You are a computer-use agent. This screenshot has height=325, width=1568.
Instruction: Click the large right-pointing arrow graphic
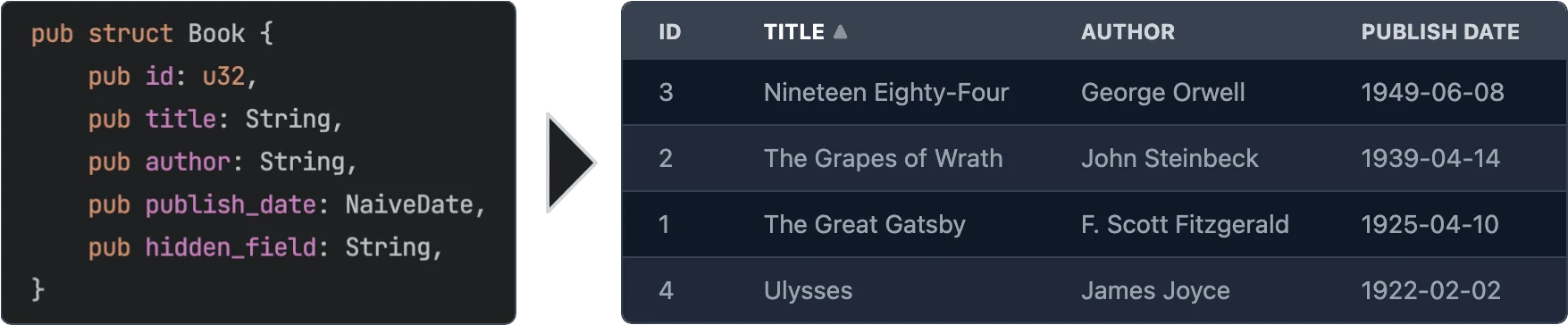[x=571, y=162]
